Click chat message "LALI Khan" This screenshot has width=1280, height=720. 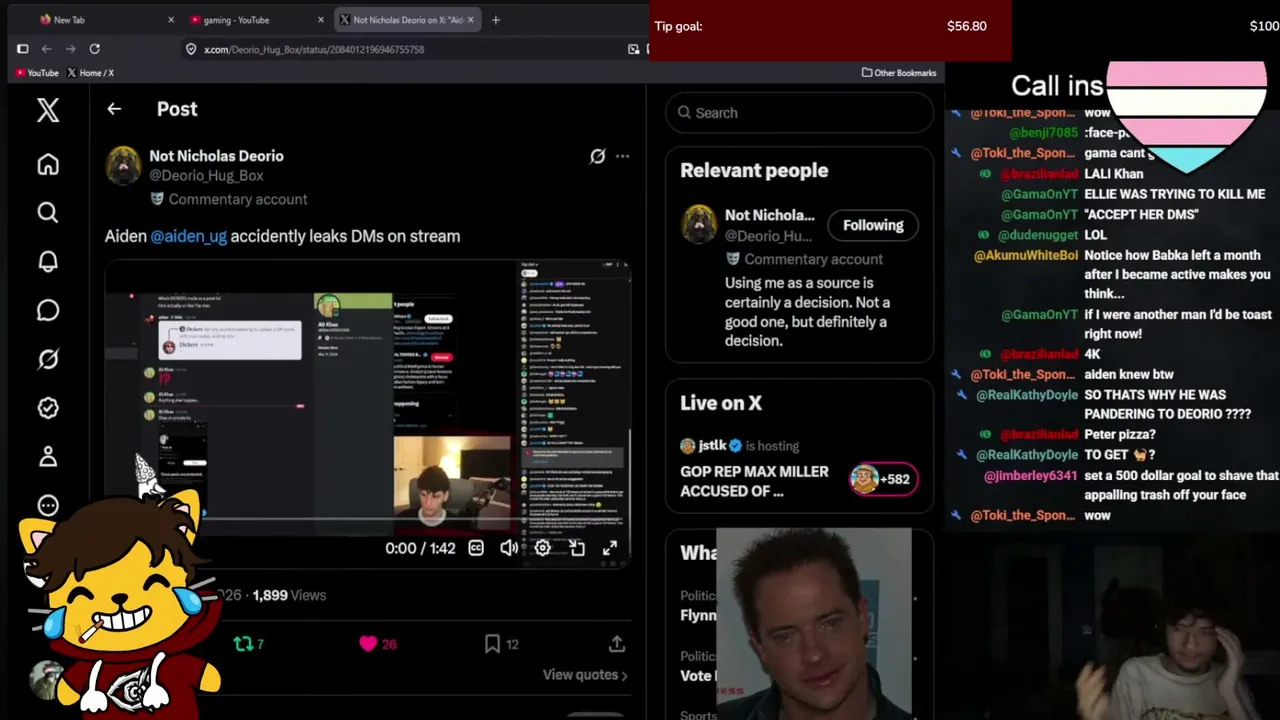(x=1114, y=174)
